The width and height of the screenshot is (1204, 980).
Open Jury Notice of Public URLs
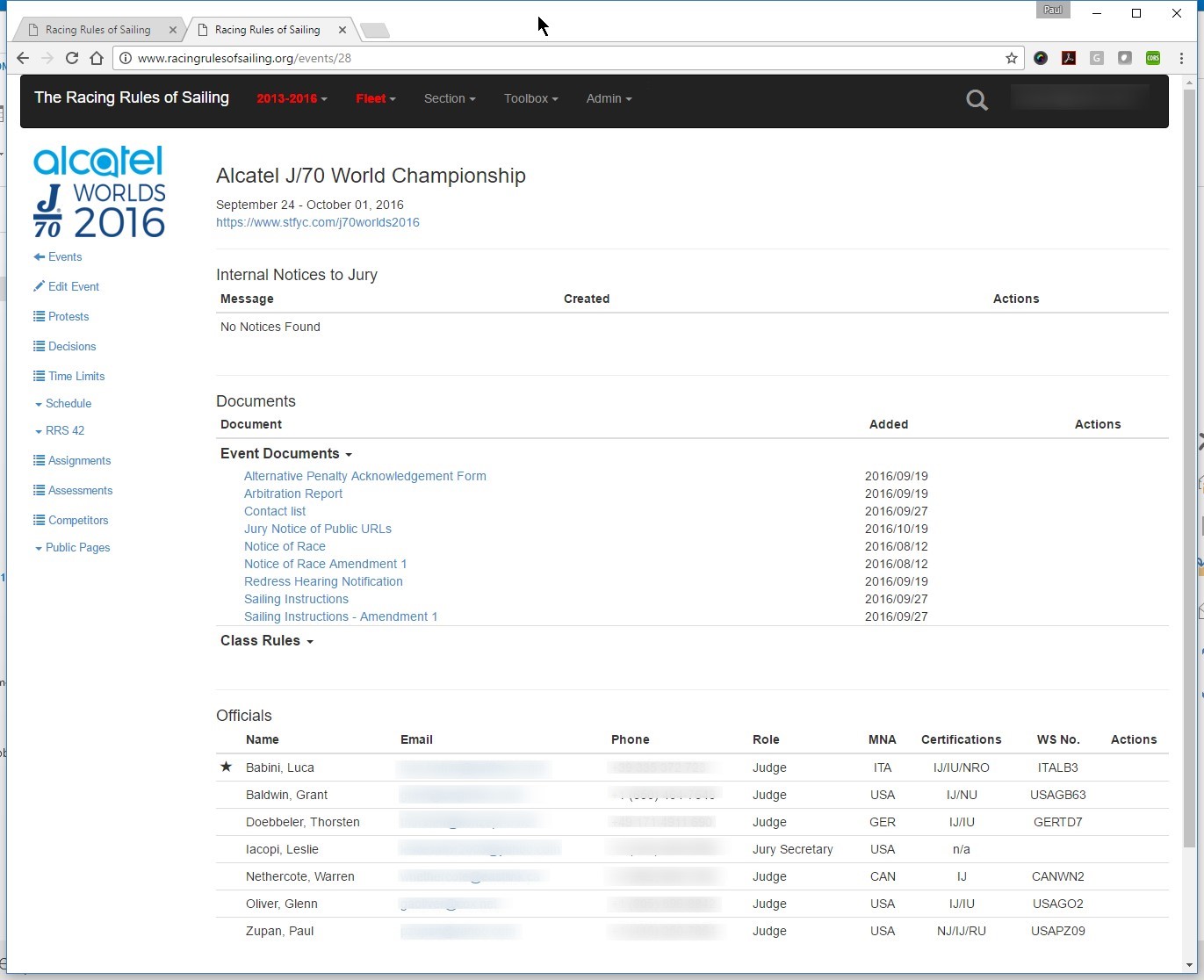click(318, 529)
